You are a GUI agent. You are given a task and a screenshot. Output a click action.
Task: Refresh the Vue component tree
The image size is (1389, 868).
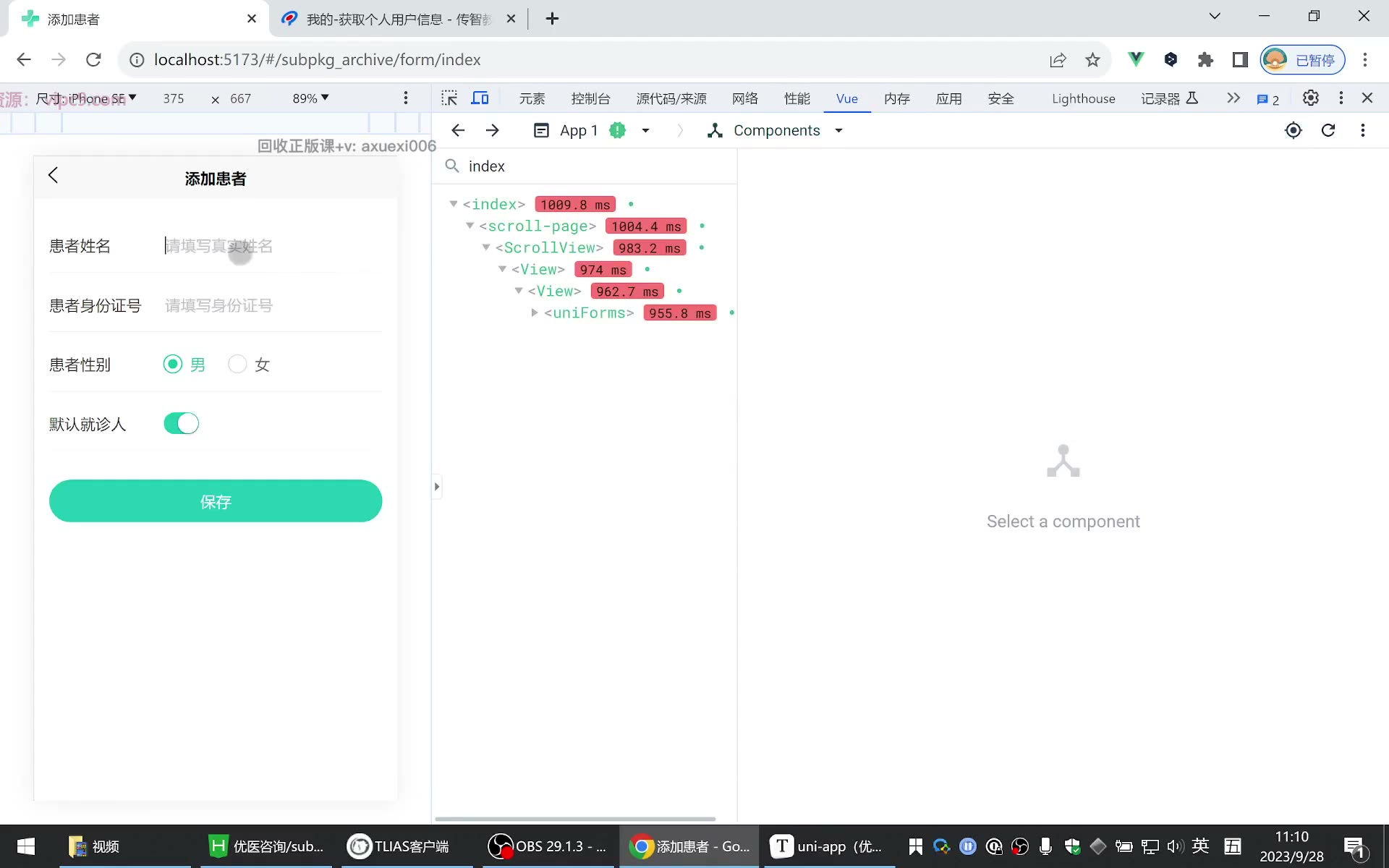tap(1328, 130)
